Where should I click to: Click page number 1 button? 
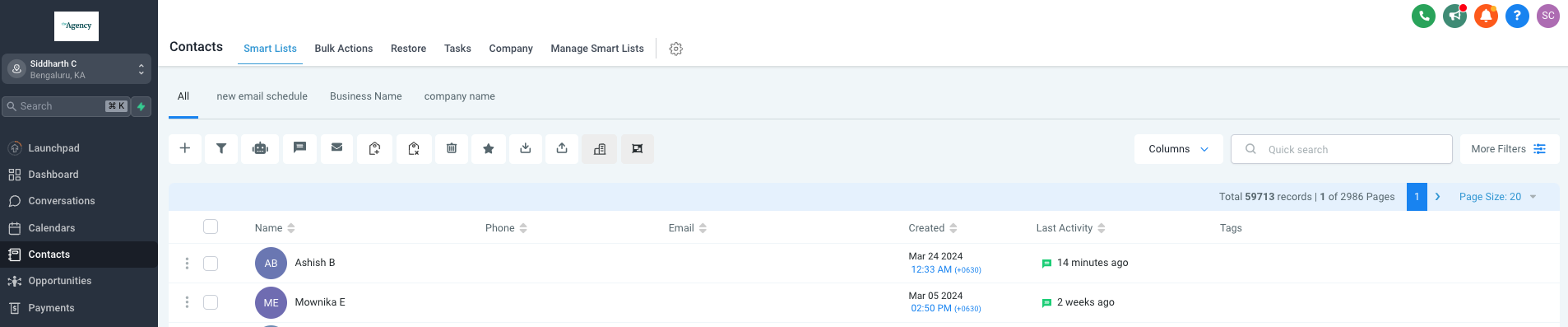(x=1417, y=197)
